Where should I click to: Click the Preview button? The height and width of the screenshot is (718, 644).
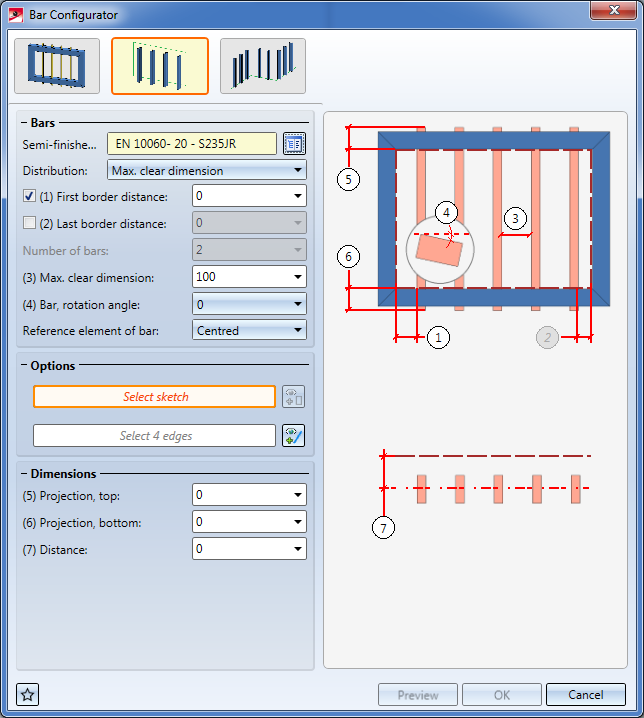click(x=418, y=695)
